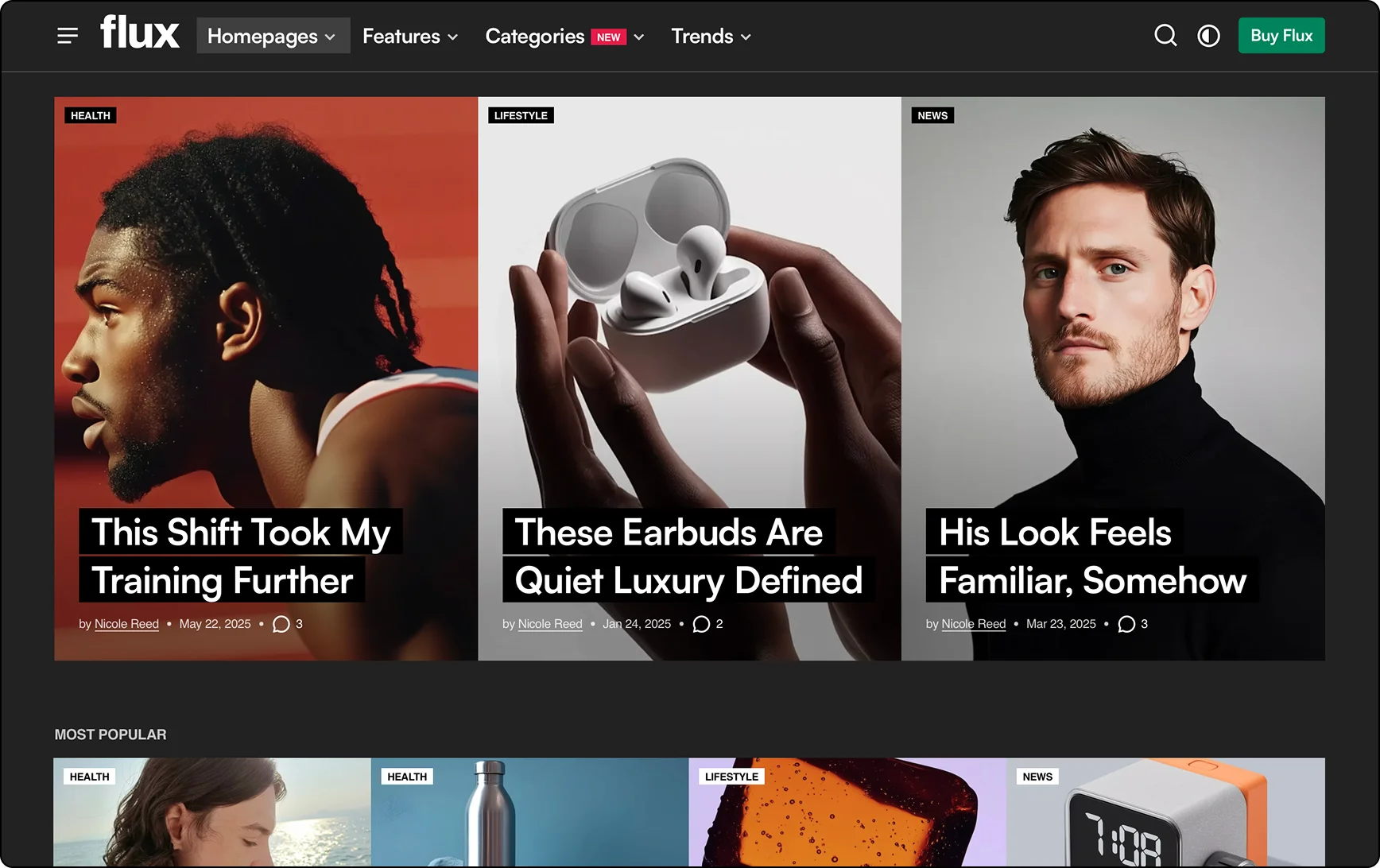Expand the Features dropdown menu
Screen dimensions: 1380x868
tap(410, 36)
